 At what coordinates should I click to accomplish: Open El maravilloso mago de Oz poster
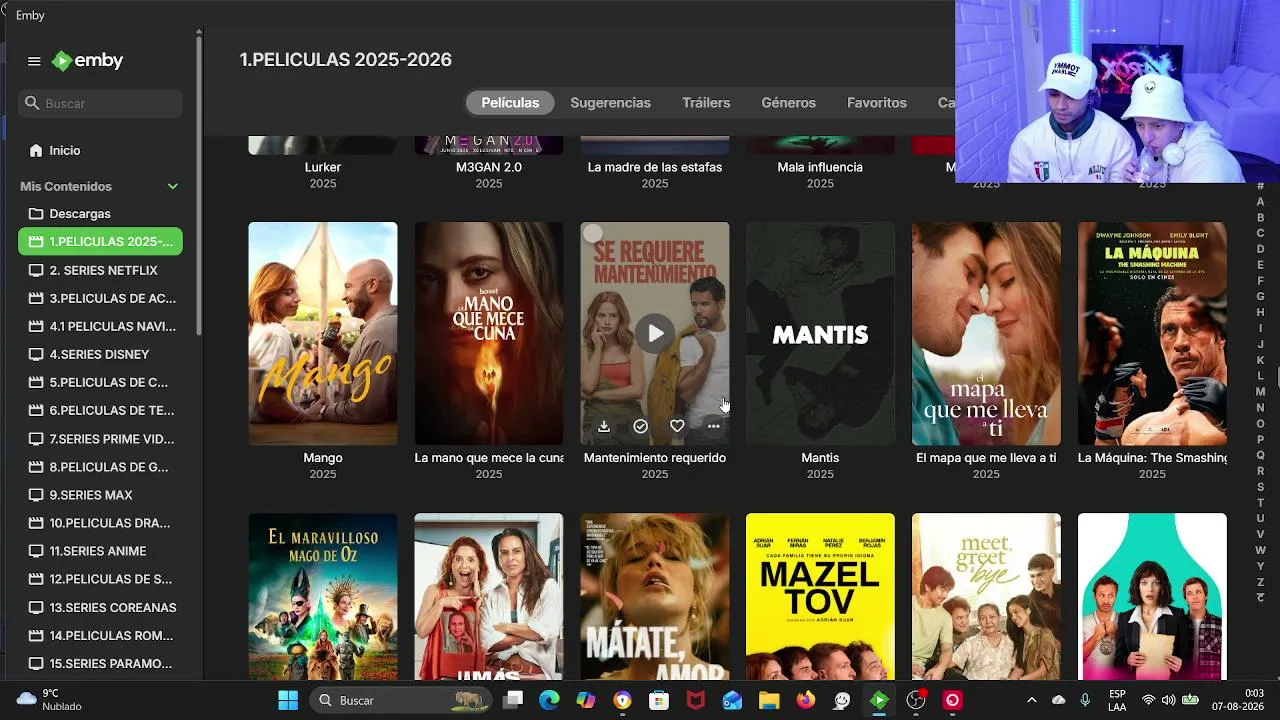pos(323,597)
